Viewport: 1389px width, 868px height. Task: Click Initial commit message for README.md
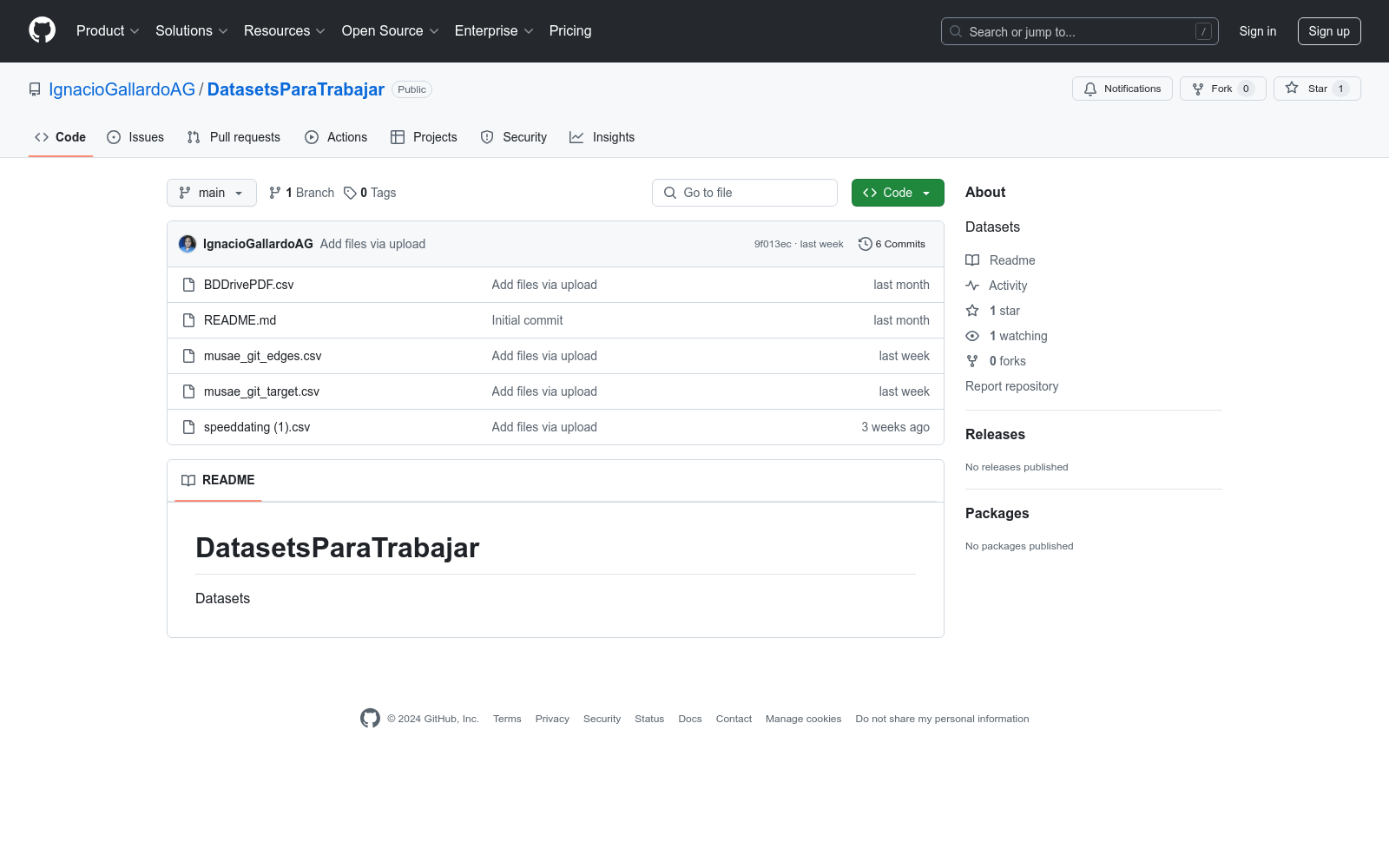point(527,320)
